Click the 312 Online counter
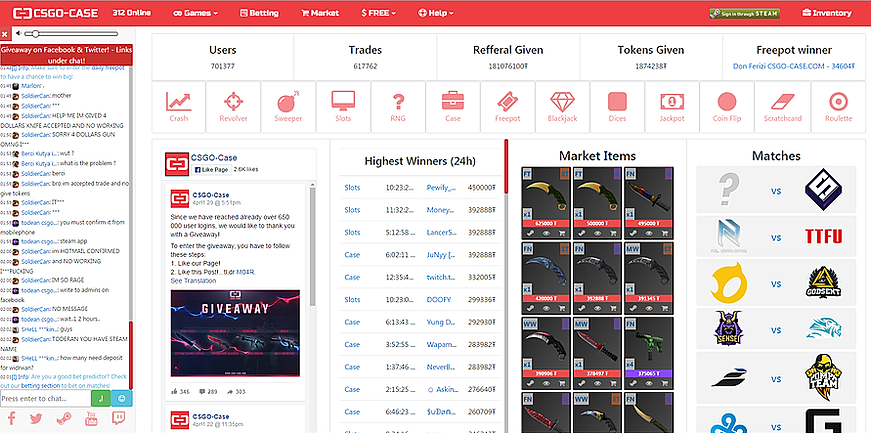 [131, 13]
